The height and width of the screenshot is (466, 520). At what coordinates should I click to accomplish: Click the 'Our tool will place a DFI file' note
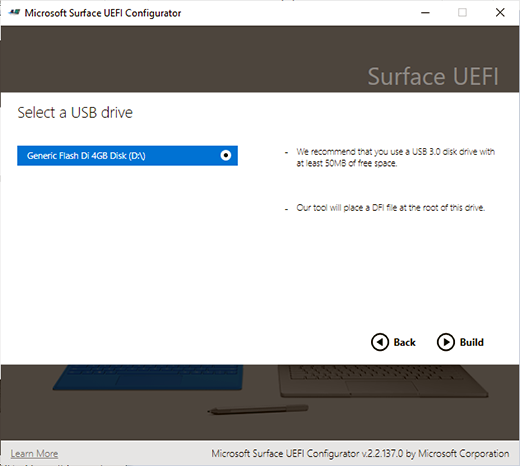tap(391, 208)
